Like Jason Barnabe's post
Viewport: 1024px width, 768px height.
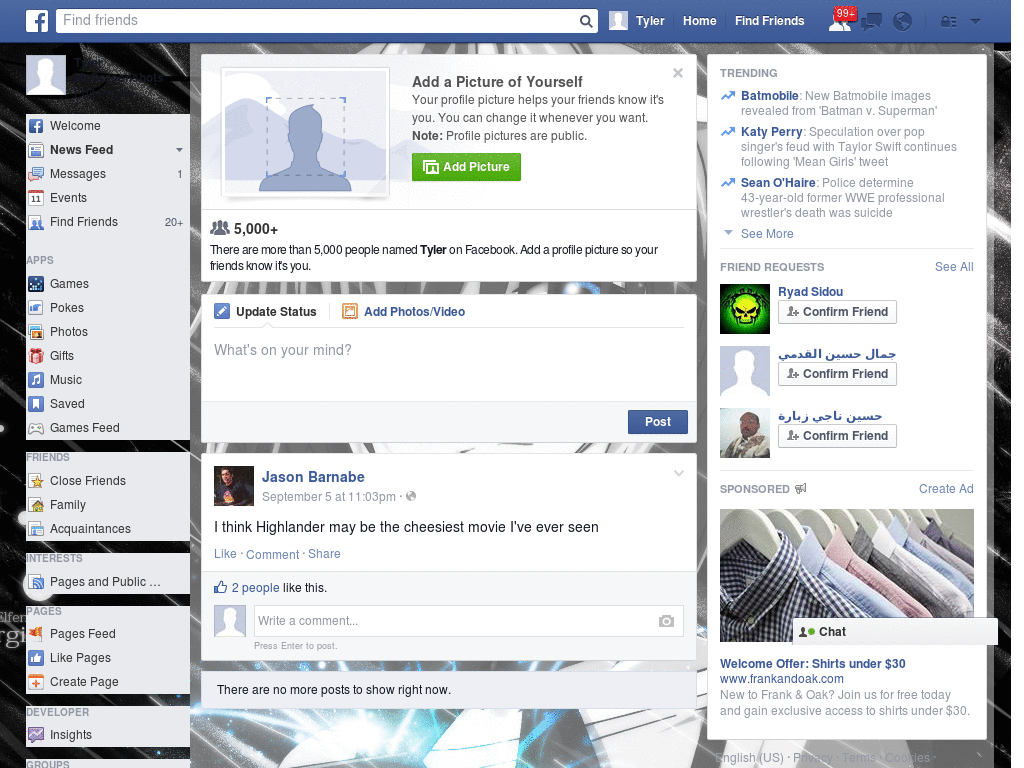pyautogui.click(x=225, y=554)
